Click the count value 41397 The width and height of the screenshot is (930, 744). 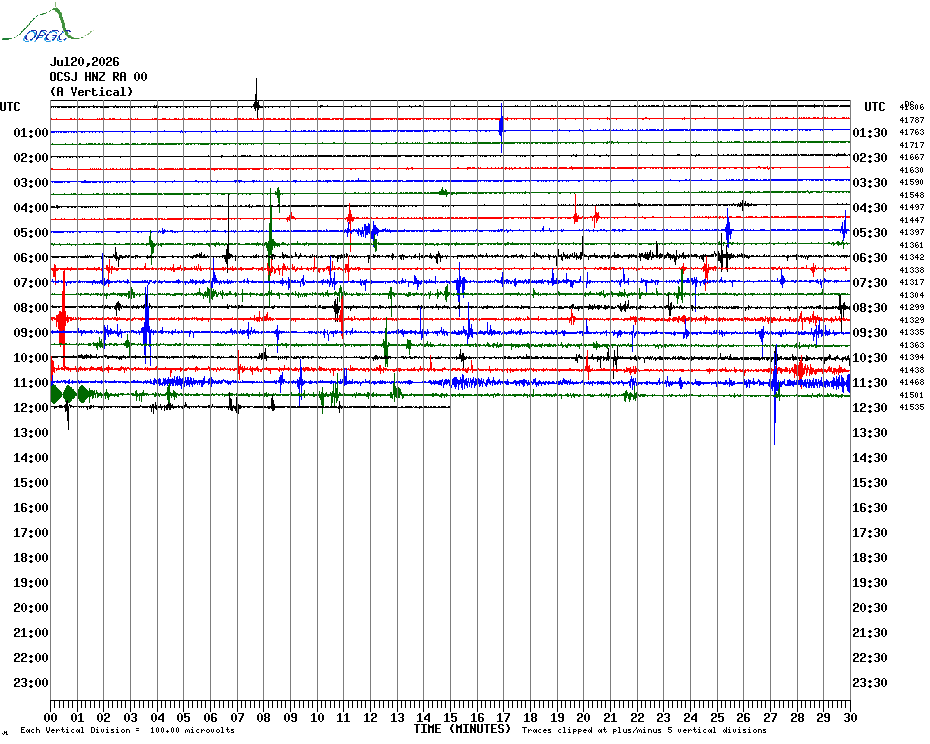[912, 232]
